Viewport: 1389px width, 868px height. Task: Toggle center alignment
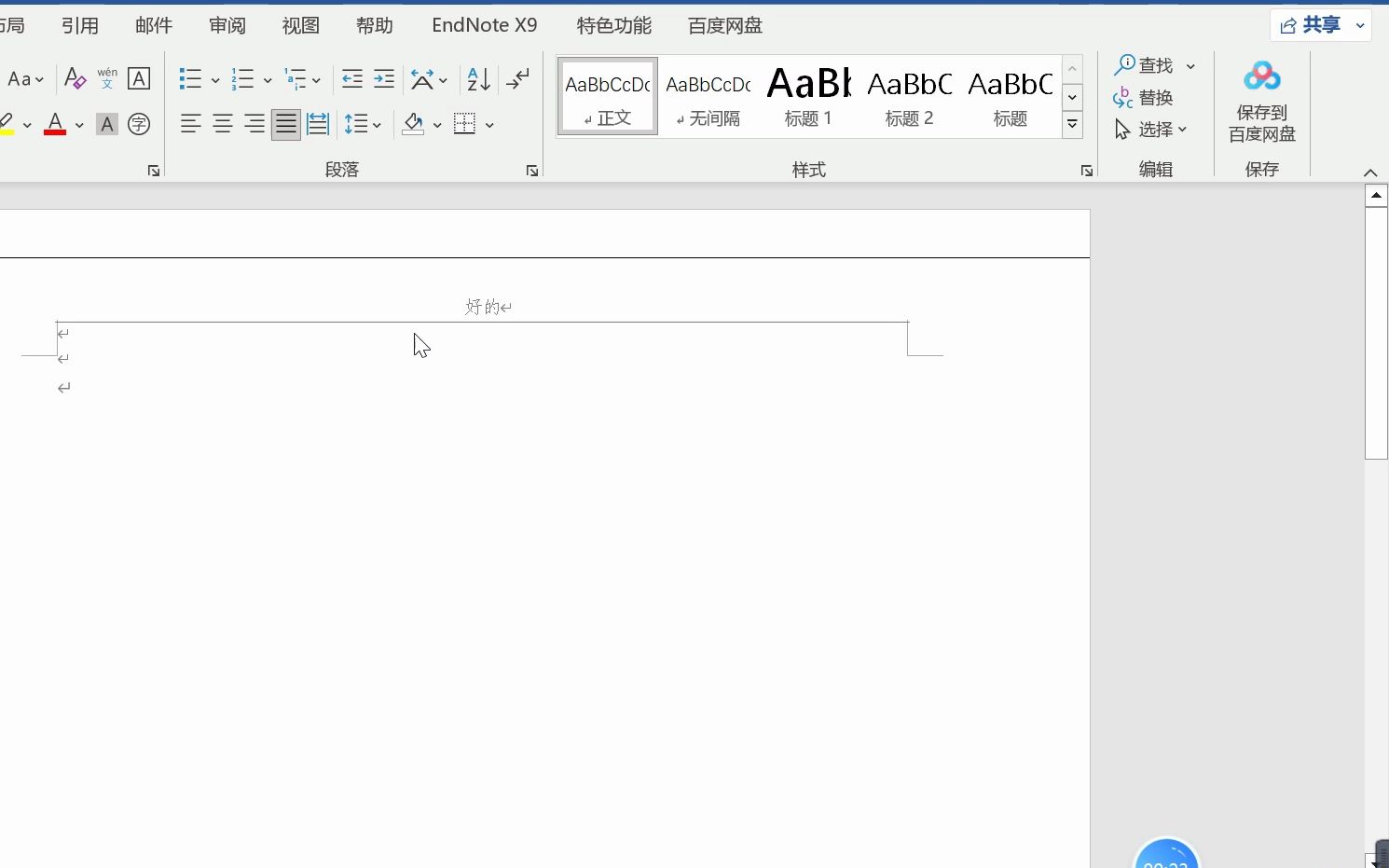(x=223, y=124)
